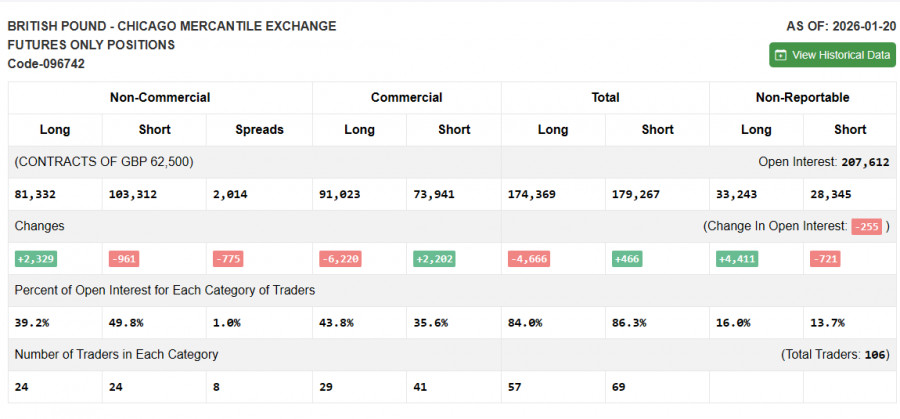This screenshot has width=900, height=419.
Task: Select the Commercial column group header
Action: (x=406, y=98)
